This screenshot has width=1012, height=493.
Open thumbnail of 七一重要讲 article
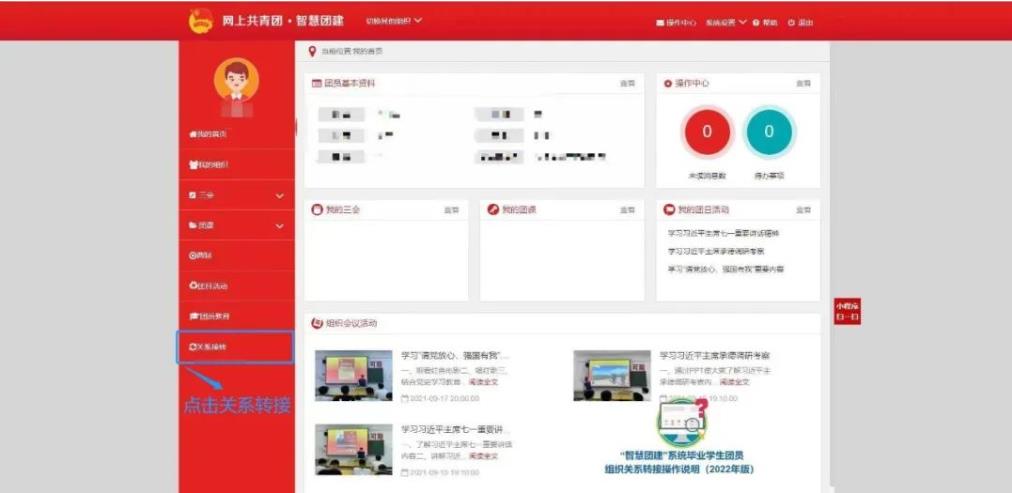tap(353, 450)
